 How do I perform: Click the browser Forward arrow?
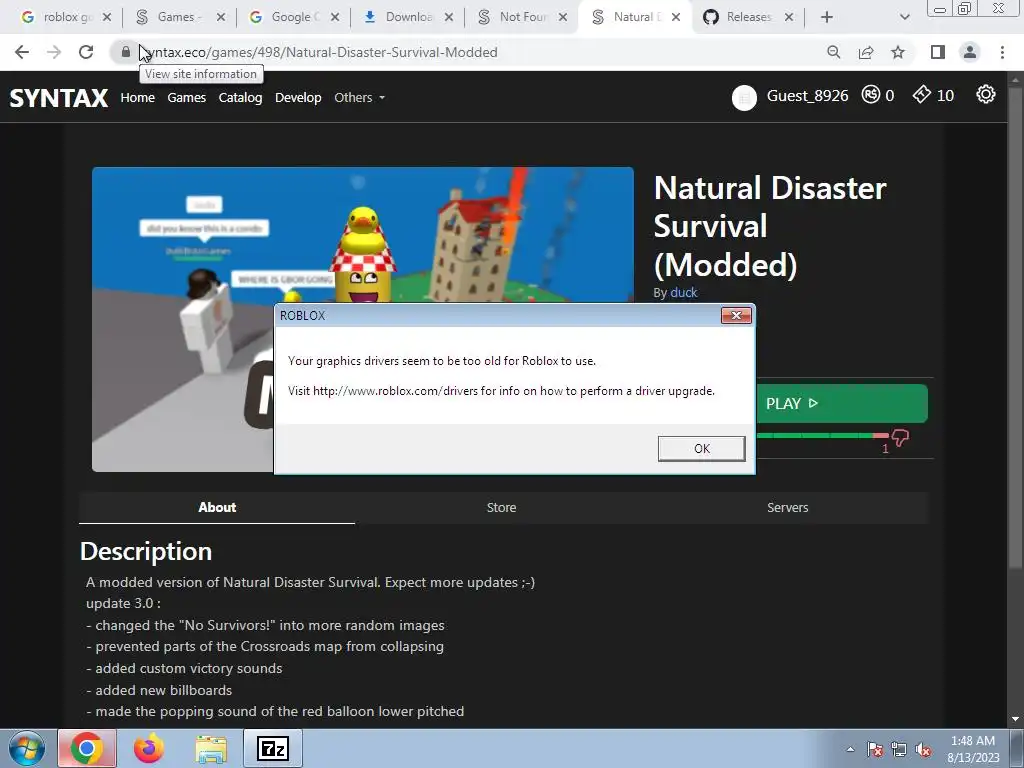click(54, 52)
